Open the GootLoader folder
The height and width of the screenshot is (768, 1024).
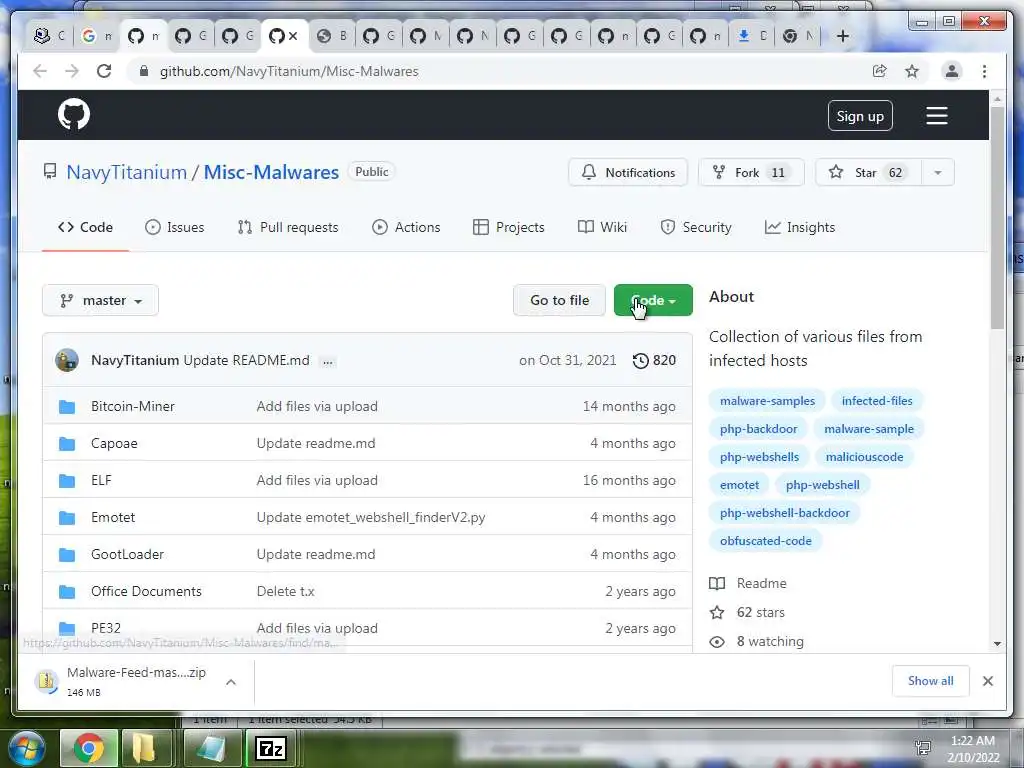click(x=127, y=554)
